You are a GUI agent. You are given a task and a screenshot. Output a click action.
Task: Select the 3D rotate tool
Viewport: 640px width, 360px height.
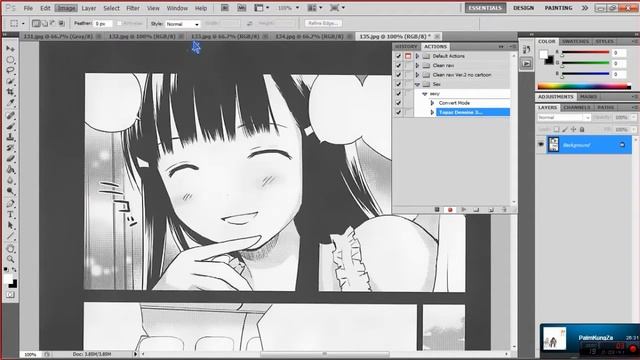click(x=10, y=249)
